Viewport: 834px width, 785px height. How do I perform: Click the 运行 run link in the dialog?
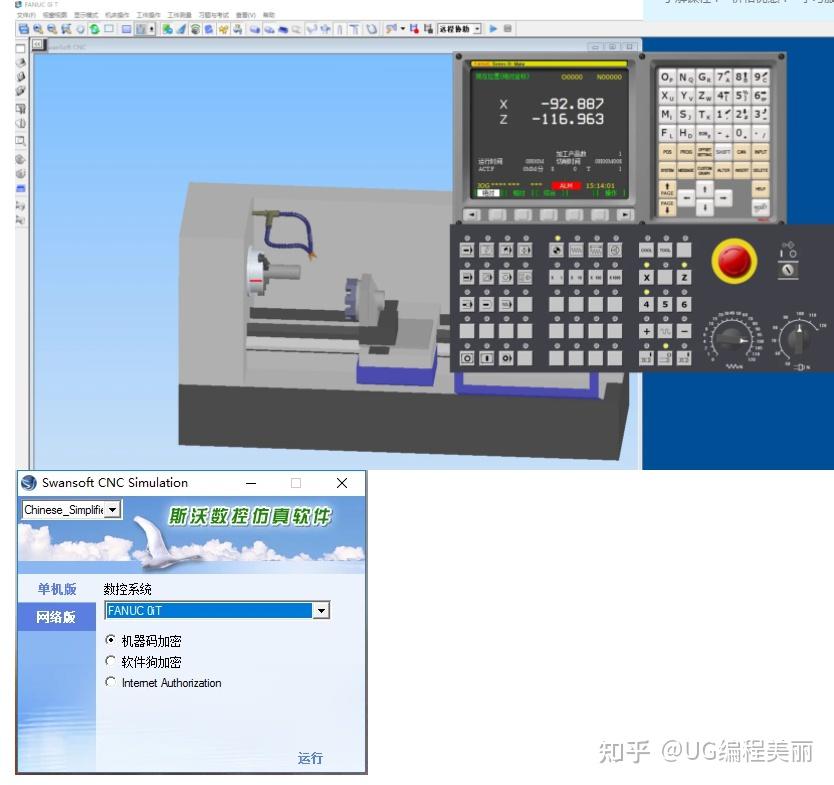pyautogui.click(x=310, y=758)
